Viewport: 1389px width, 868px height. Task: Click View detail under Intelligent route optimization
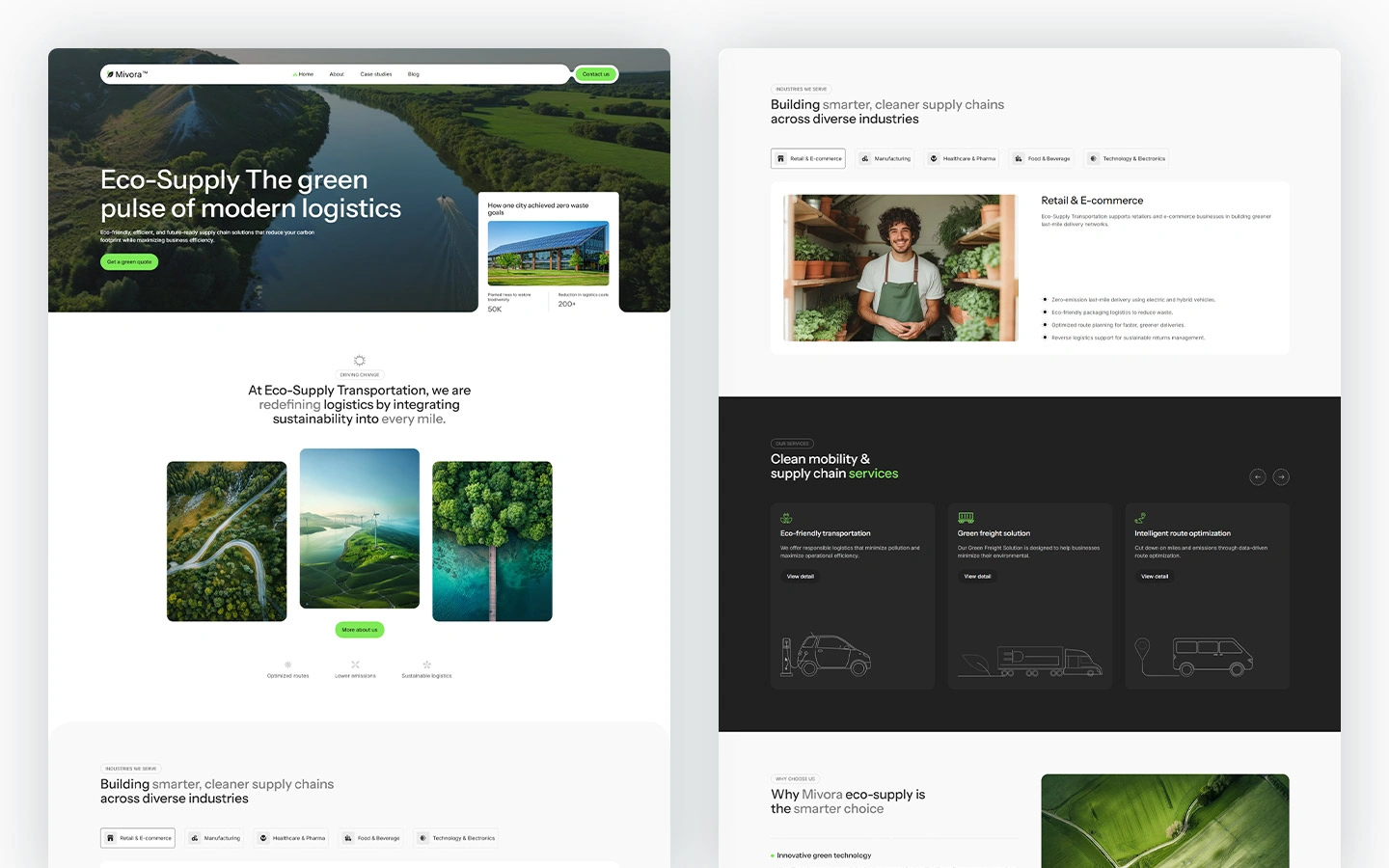[x=1155, y=577]
